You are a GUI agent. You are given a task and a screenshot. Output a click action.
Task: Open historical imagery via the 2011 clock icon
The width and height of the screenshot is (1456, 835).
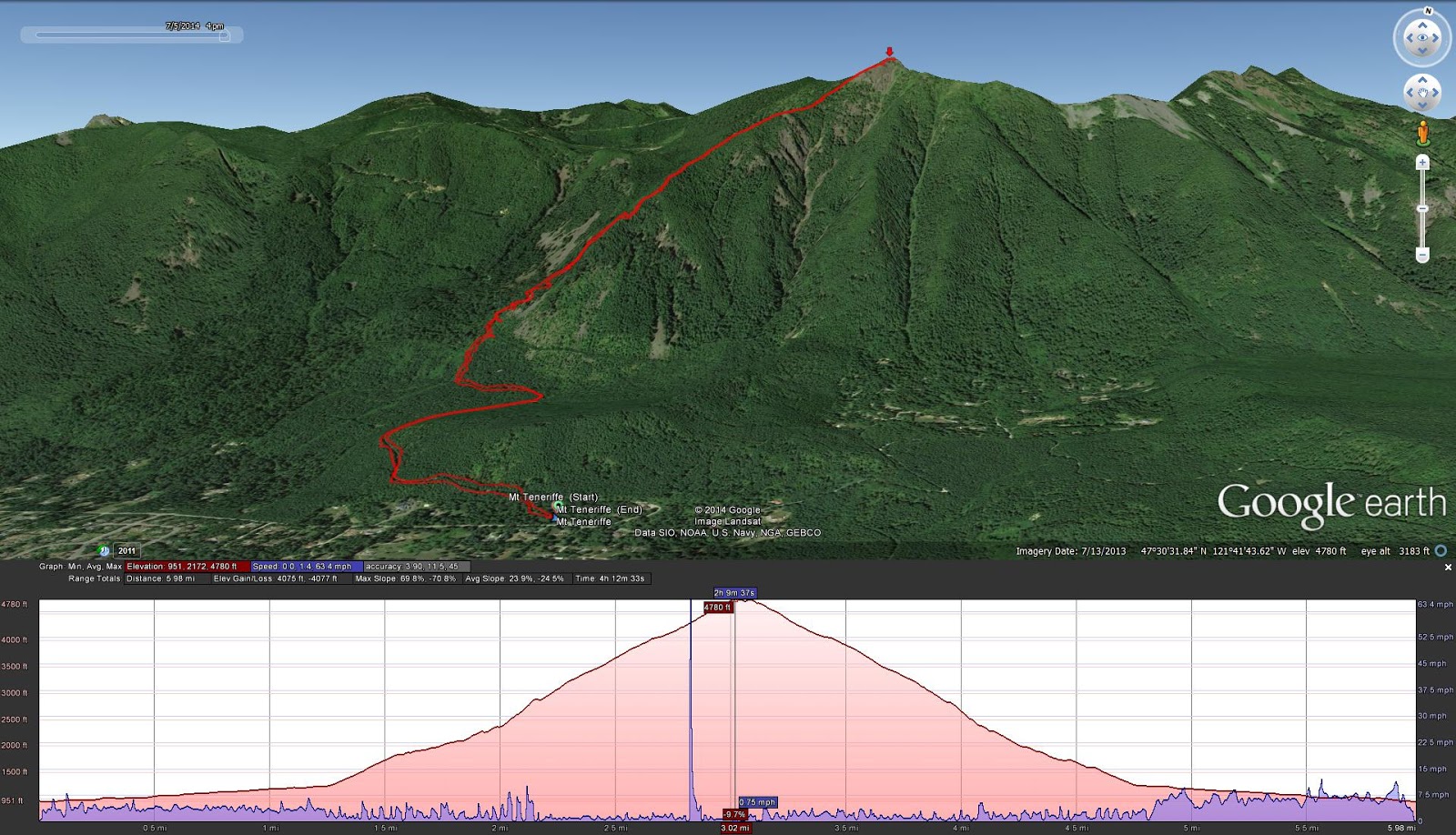click(103, 549)
